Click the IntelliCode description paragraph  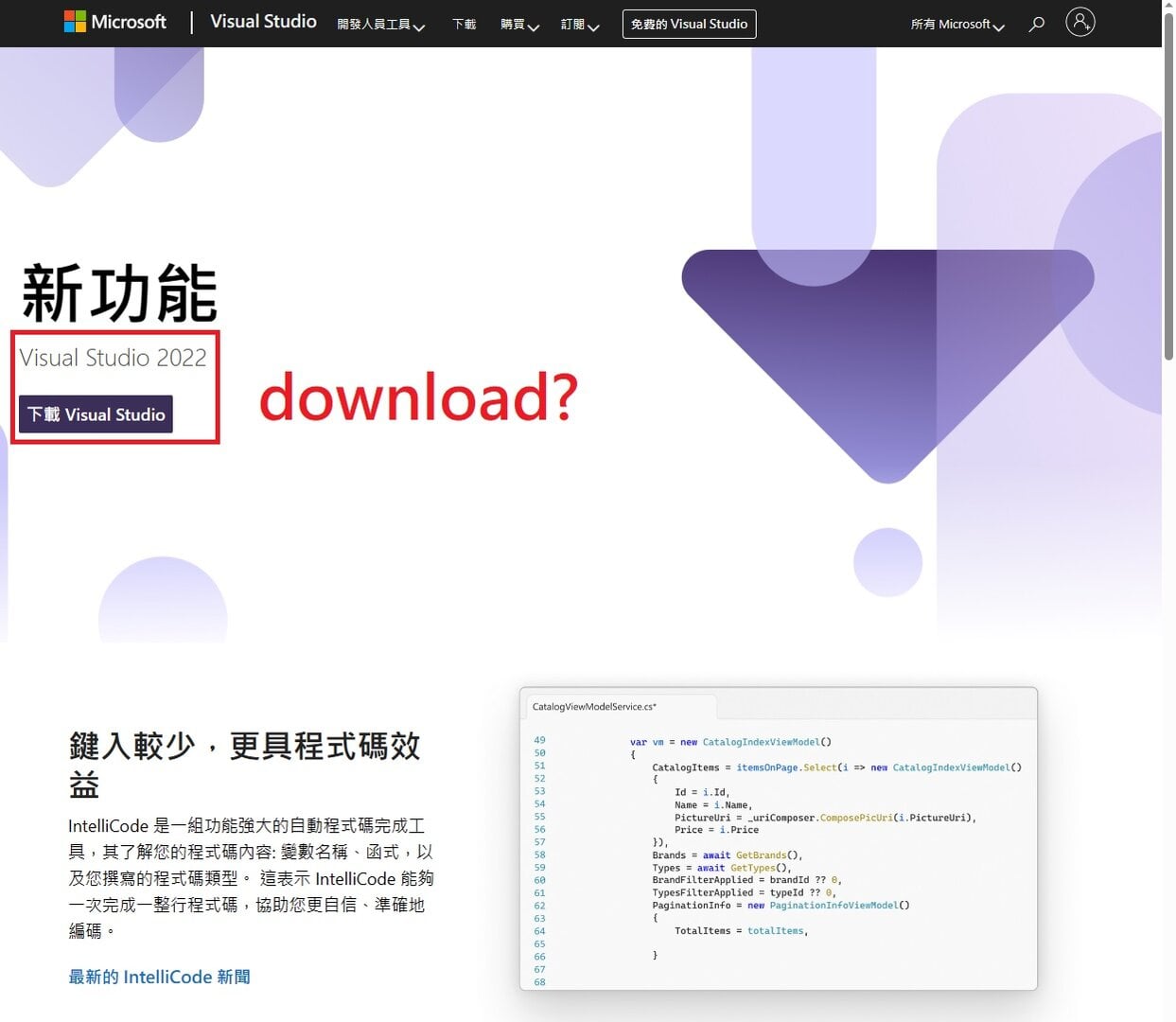(x=251, y=878)
